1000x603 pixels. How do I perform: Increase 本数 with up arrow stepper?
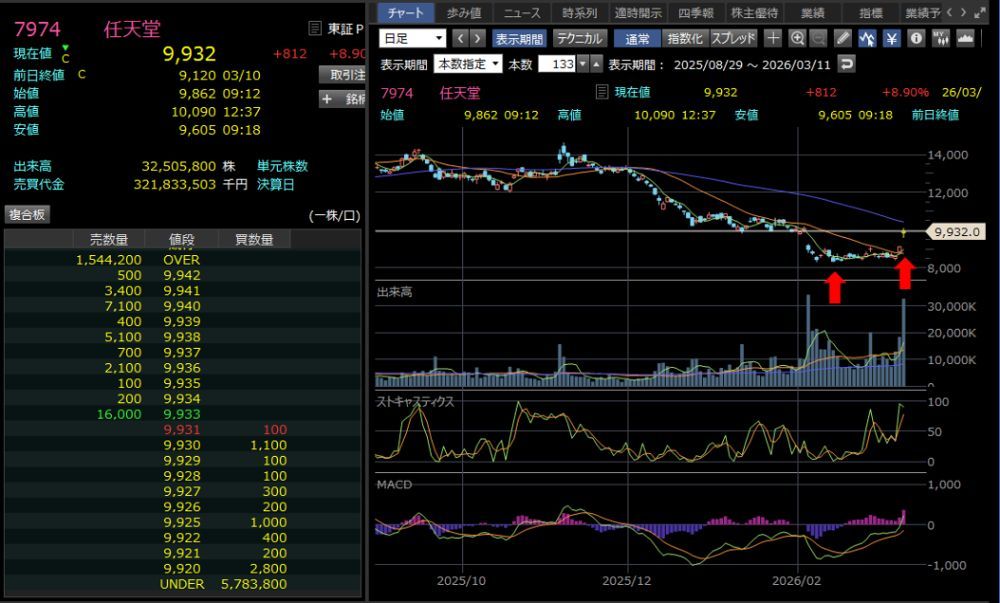point(596,64)
